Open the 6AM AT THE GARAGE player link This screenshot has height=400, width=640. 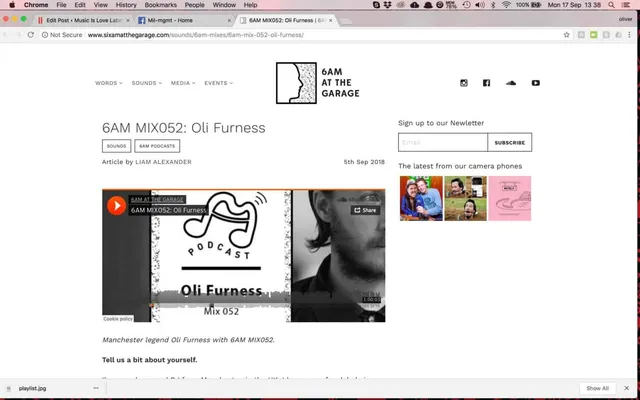coord(157,200)
